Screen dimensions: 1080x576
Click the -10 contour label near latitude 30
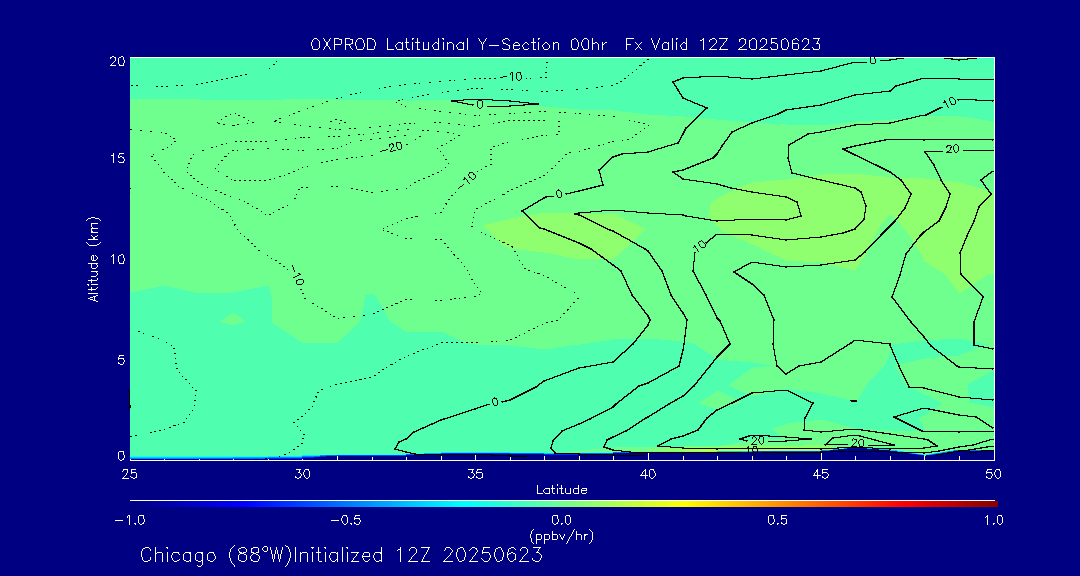295,276
